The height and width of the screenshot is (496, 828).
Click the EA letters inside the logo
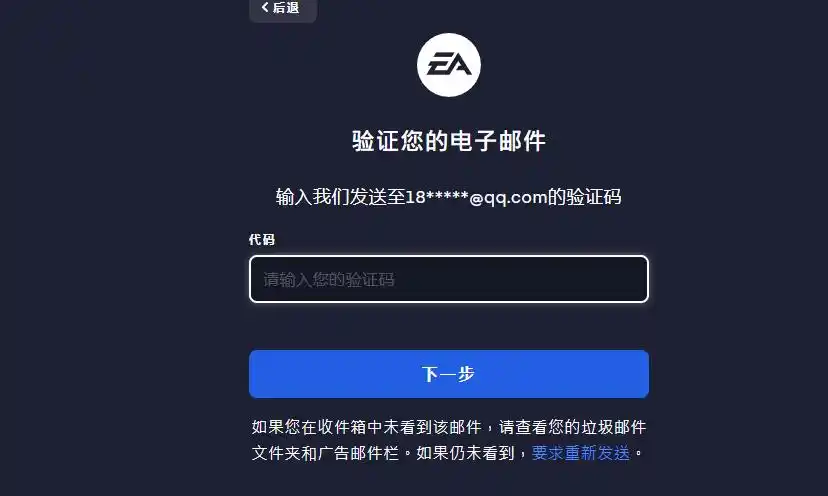449,65
